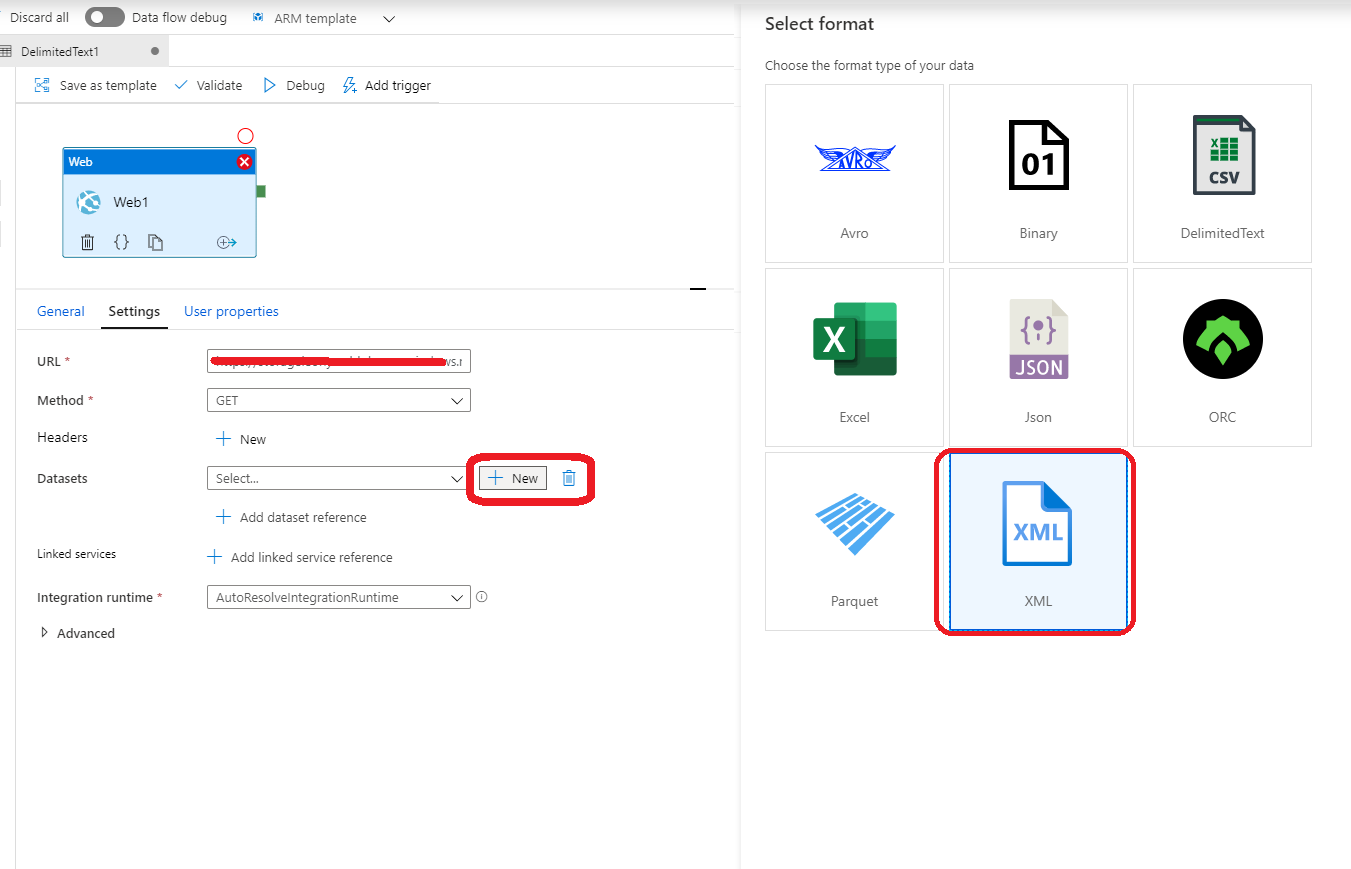Open the General tab
Screen dimensions: 1351x869
(x=61, y=311)
